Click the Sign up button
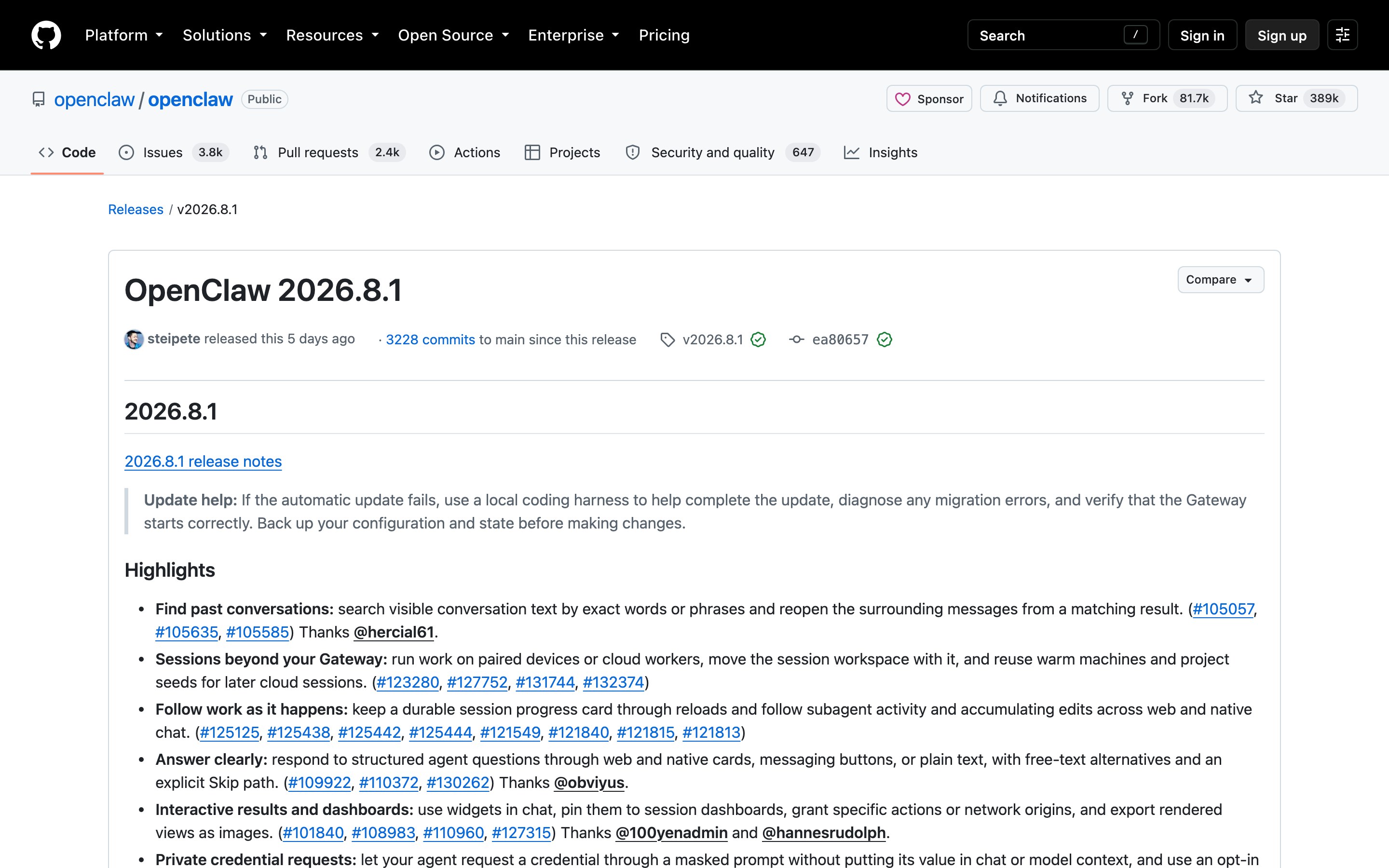This screenshot has height=868, width=1389. (x=1281, y=35)
